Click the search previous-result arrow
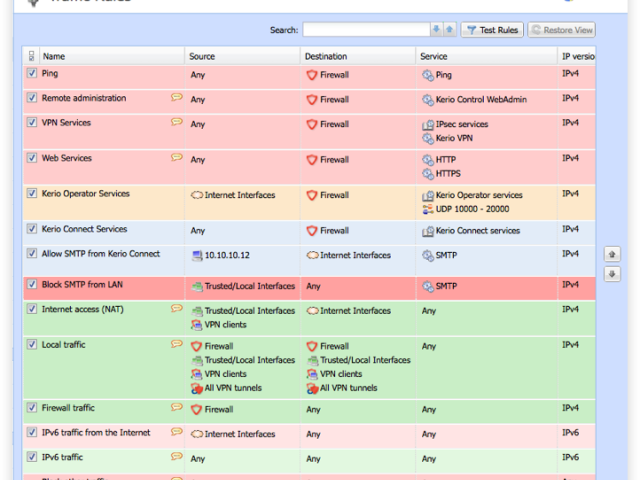This screenshot has height=480, width=640. (x=450, y=30)
